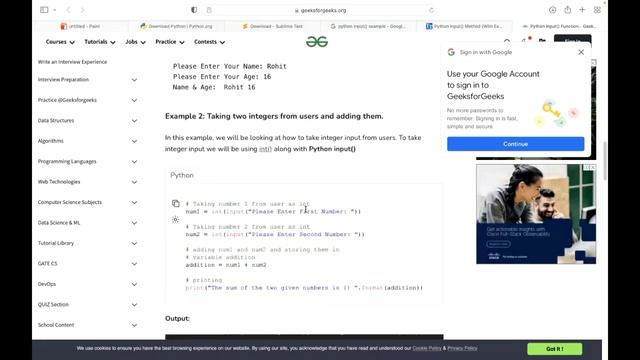The image size is (640, 360).
Task: Go forward with the Safari forward arrow
Action: tap(82, 10)
